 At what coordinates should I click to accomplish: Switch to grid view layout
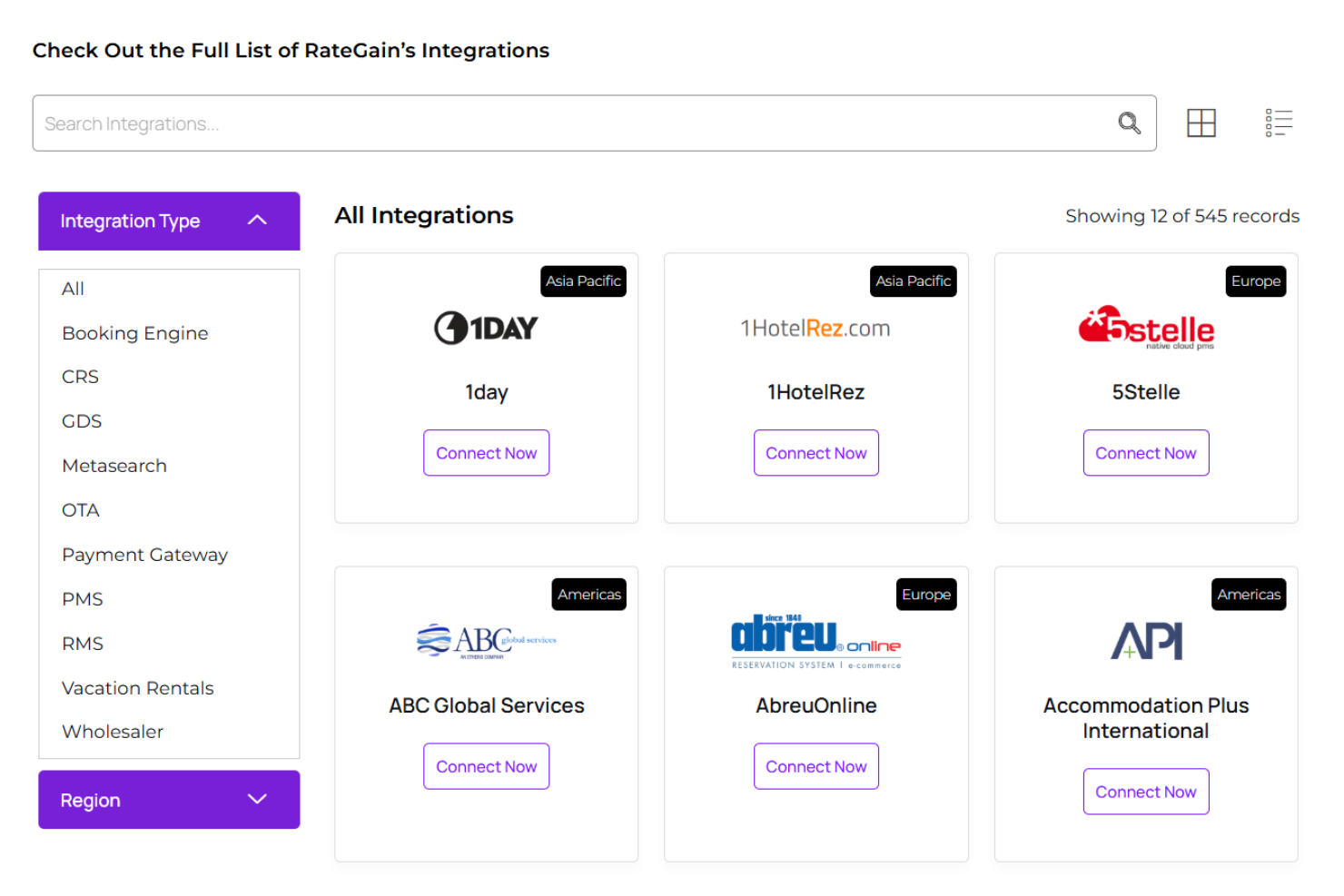coord(1201,123)
